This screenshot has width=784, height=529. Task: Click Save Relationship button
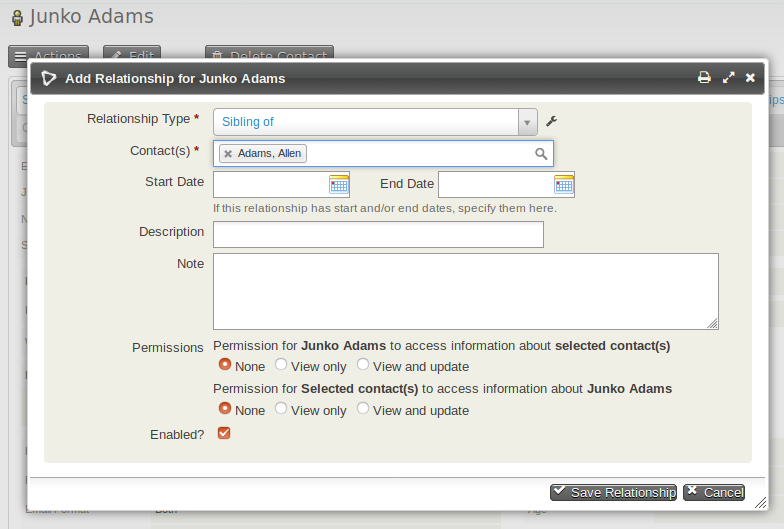[x=613, y=492]
